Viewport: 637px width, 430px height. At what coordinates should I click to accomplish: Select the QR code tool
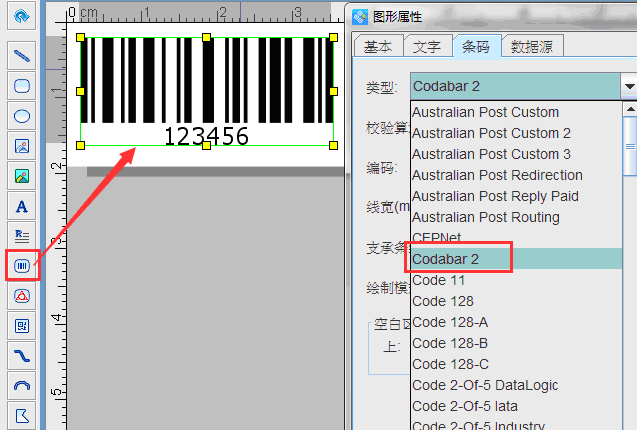22,326
